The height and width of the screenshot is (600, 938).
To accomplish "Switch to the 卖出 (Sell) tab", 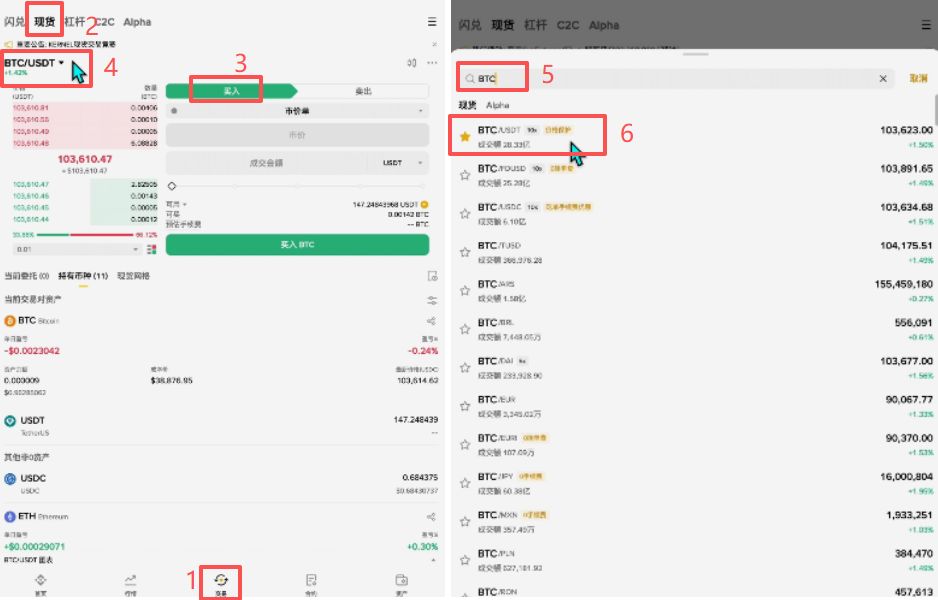I will tap(363, 91).
